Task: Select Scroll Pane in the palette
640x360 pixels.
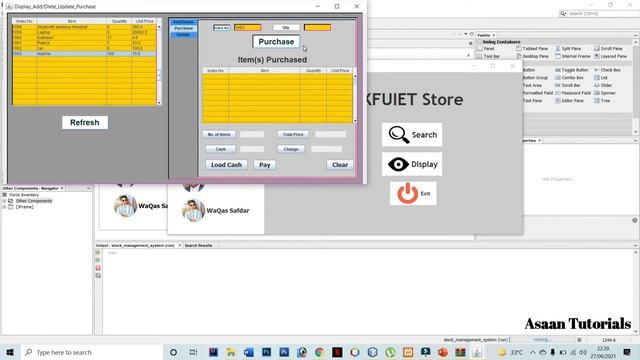Action: click(x=608, y=49)
